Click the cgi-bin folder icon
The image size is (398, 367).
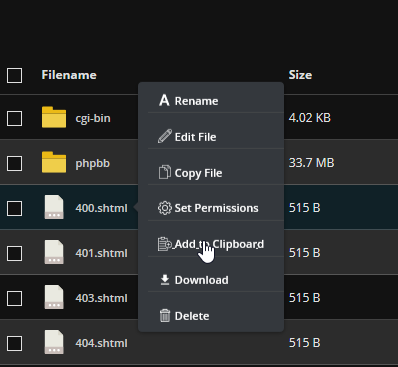tap(54, 117)
